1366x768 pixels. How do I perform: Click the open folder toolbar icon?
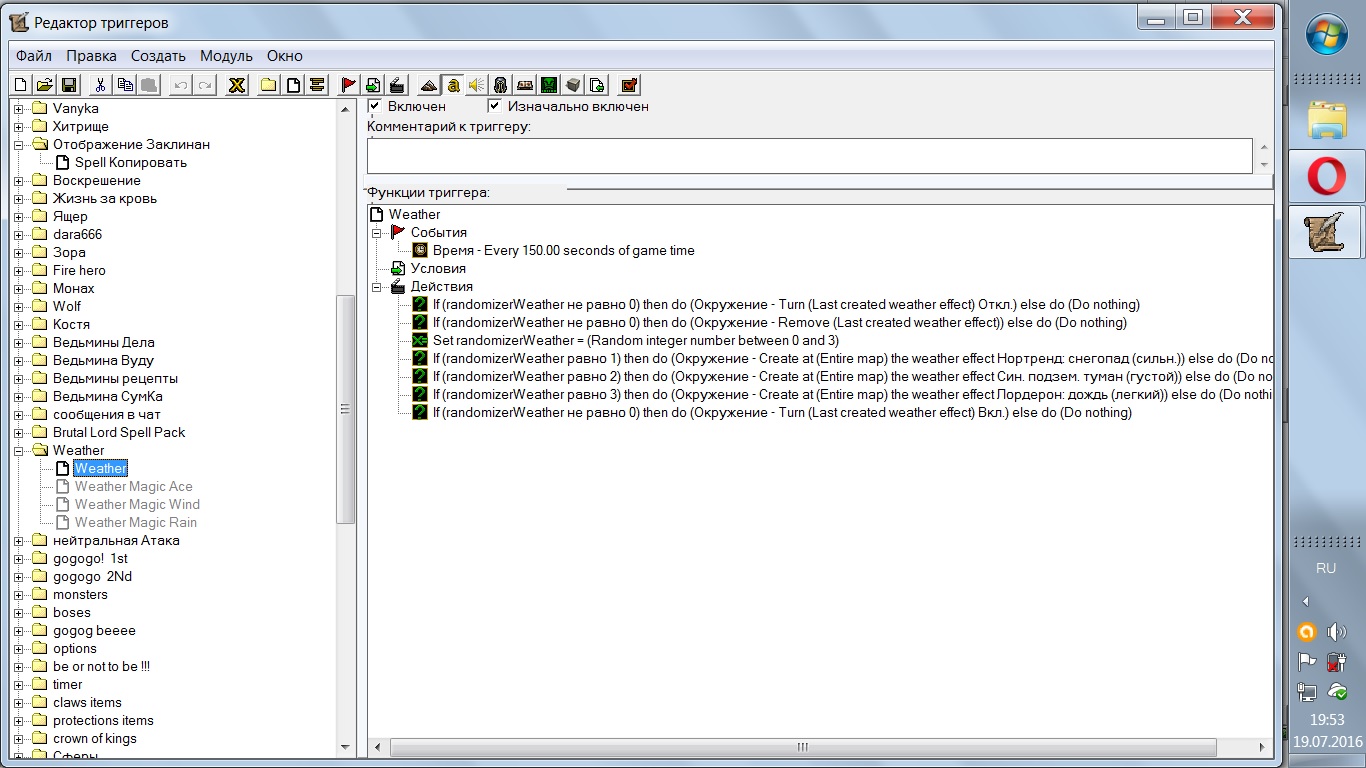[45, 85]
